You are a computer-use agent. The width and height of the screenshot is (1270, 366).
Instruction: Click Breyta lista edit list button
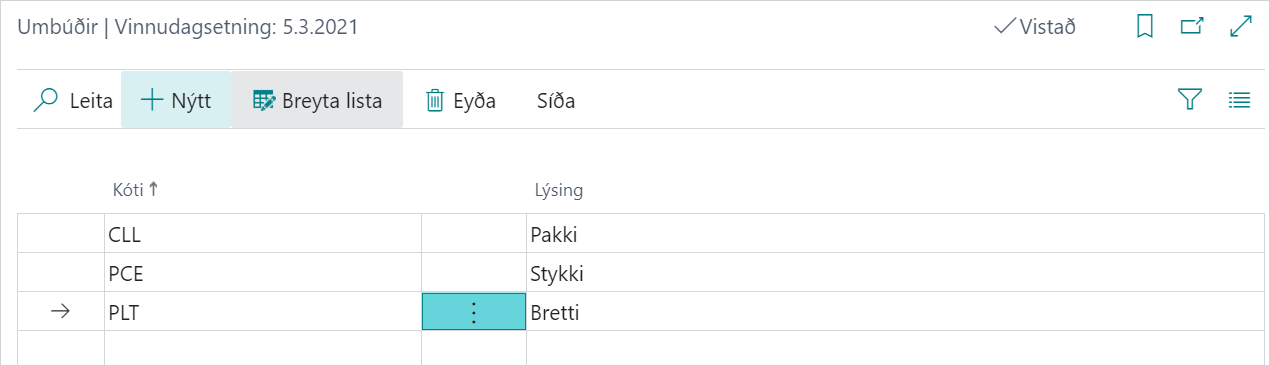[317, 100]
